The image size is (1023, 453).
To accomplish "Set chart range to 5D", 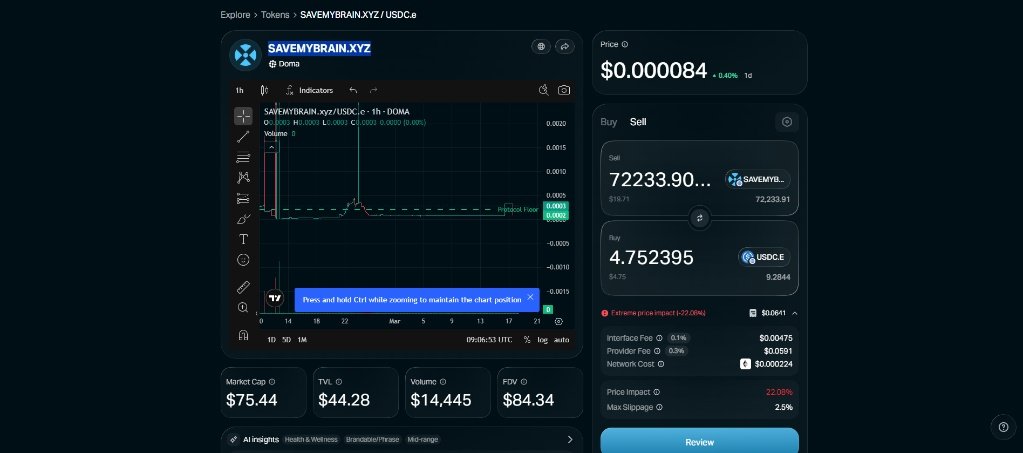I will [286, 339].
